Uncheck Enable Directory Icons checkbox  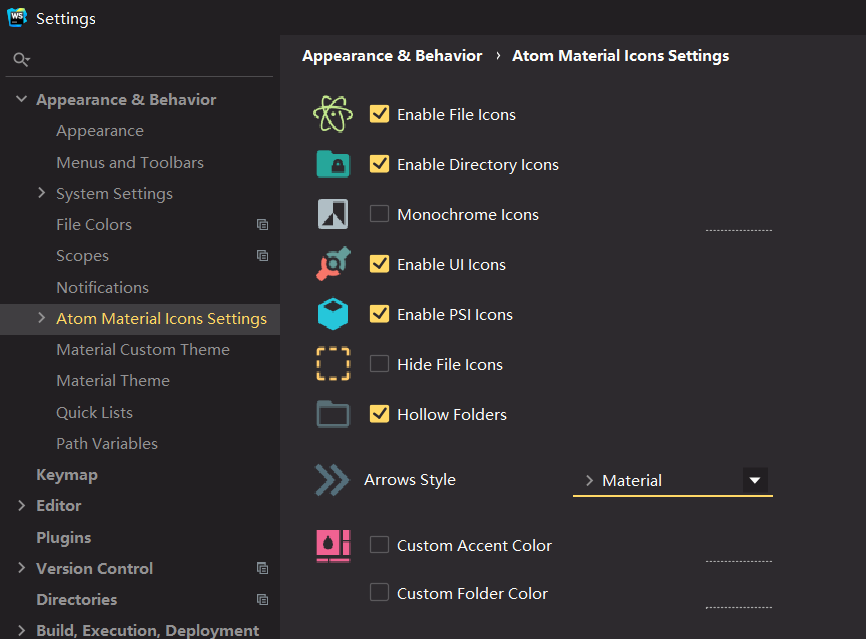coord(379,164)
